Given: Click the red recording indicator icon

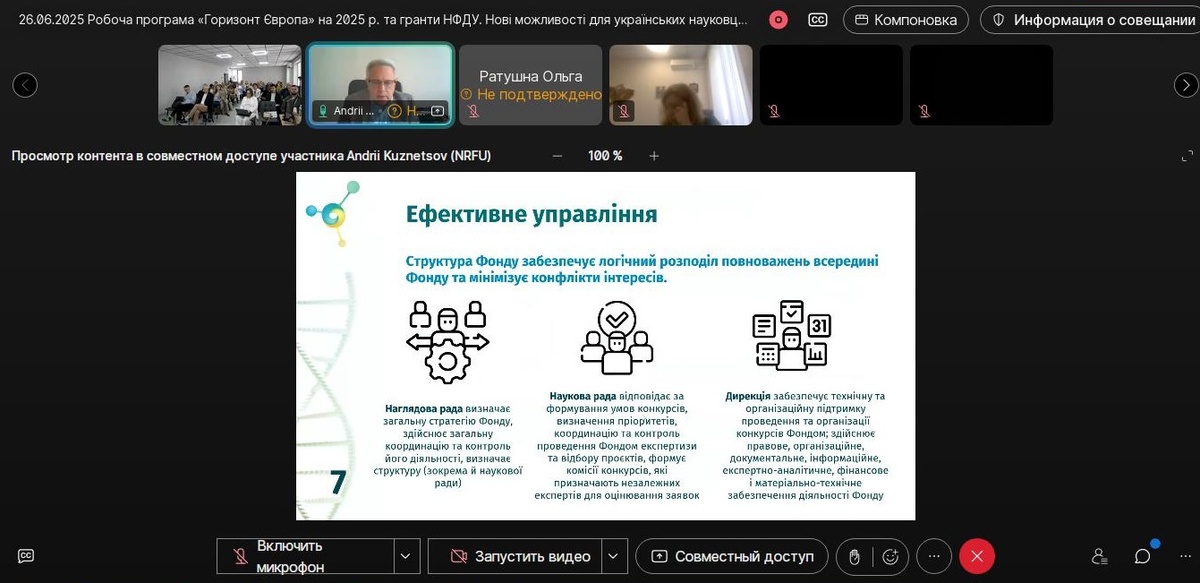Looking at the screenshot, I should (779, 20).
